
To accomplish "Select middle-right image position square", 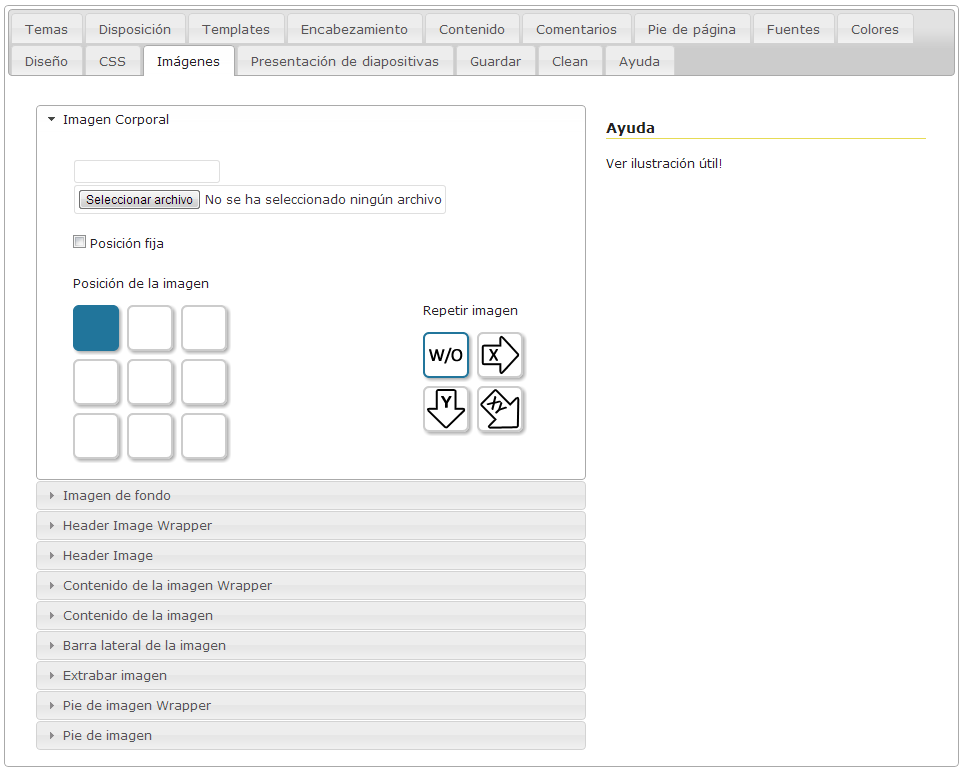I will coord(204,382).
